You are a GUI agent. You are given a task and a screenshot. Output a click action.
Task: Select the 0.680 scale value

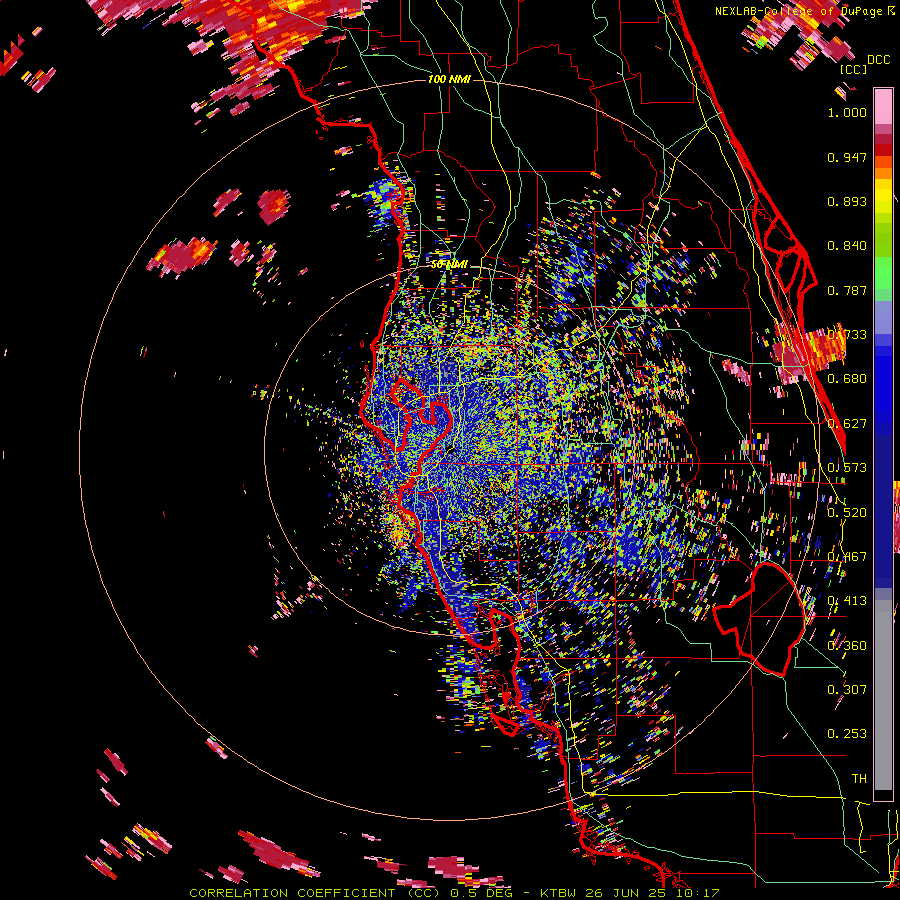pyautogui.click(x=847, y=379)
